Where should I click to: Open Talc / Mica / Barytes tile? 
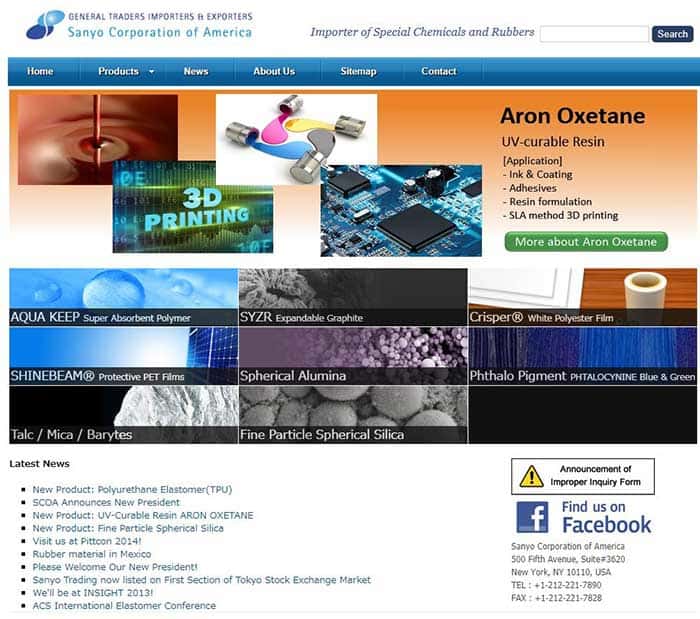coord(124,415)
